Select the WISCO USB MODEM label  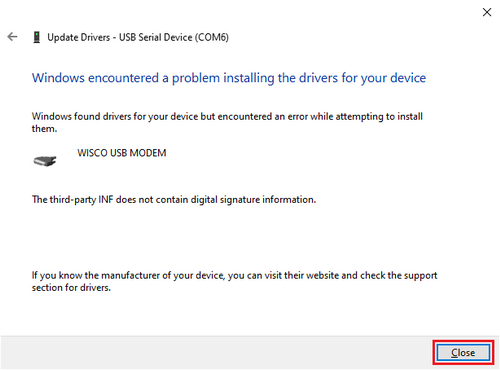(122, 153)
